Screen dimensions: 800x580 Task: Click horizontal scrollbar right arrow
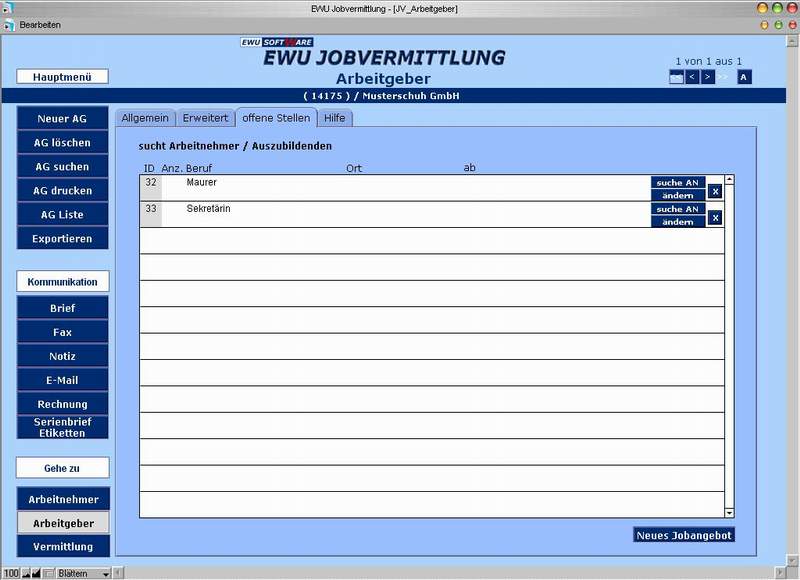pyautogui.click(x=780, y=573)
